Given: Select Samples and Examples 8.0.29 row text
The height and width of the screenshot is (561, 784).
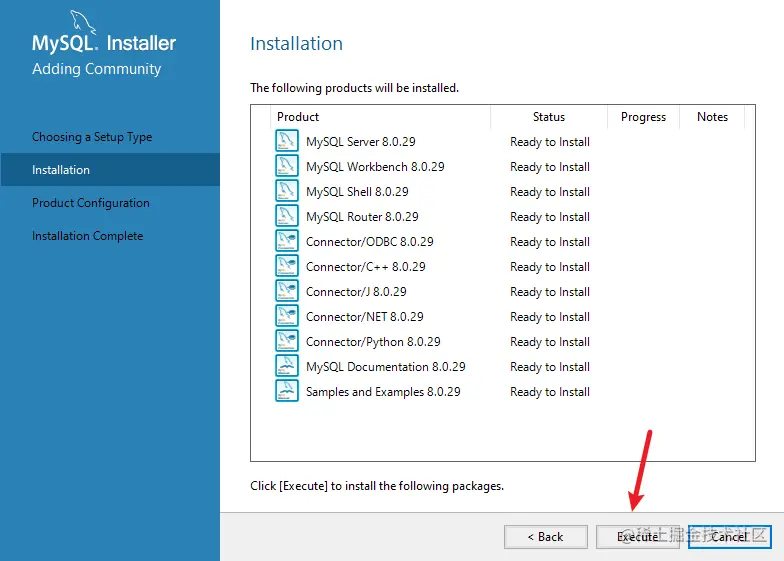Looking at the screenshot, I should pyautogui.click(x=383, y=392).
